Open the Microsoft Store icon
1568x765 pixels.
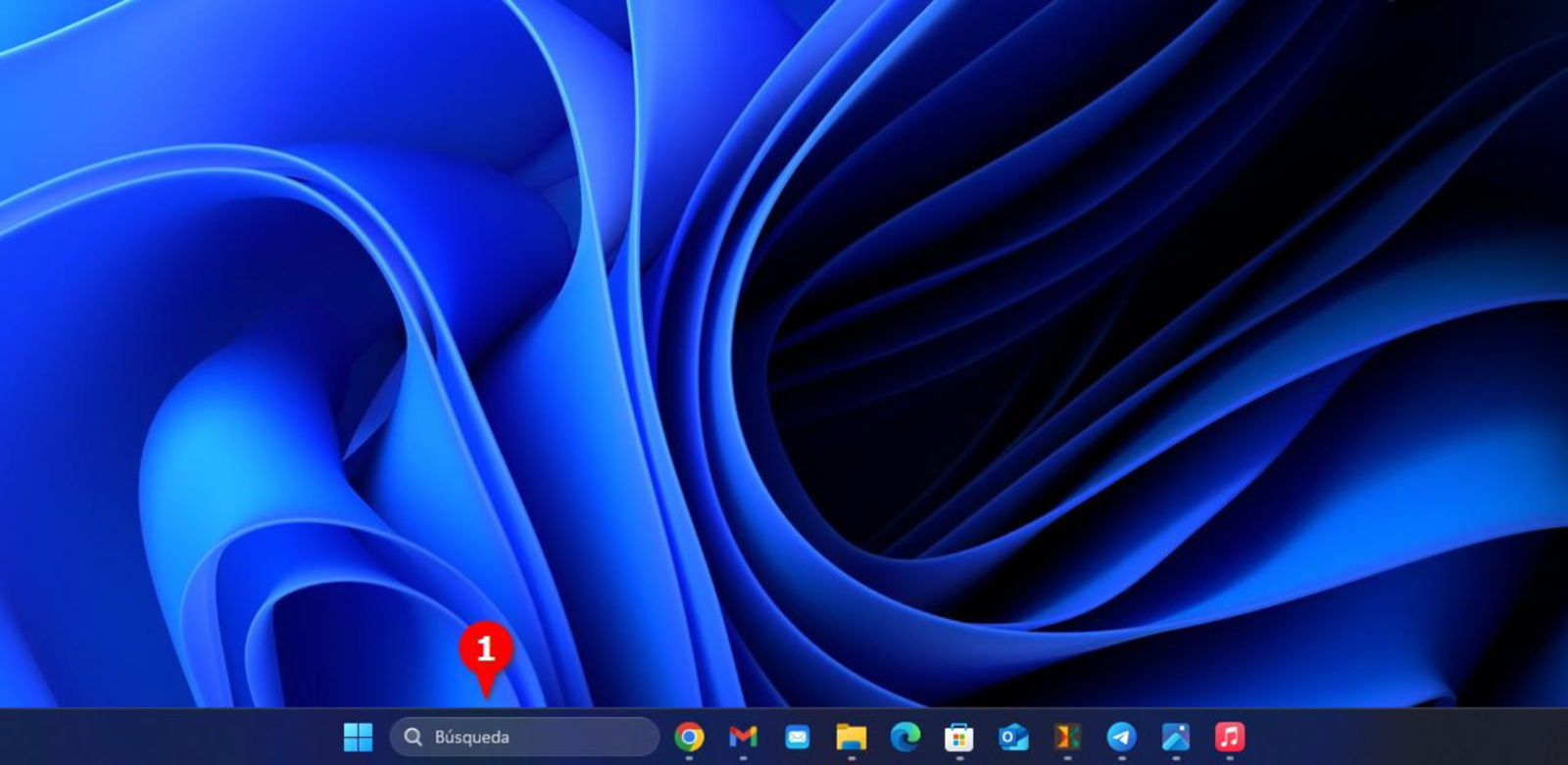(959, 737)
